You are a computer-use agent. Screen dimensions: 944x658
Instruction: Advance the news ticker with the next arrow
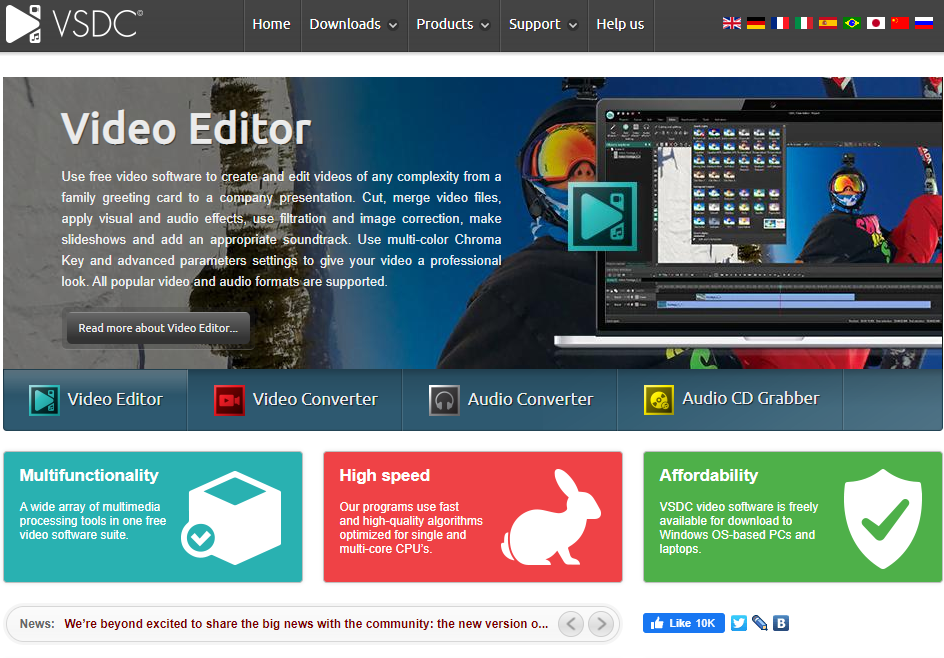pyautogui.click(x=601, y=623)
